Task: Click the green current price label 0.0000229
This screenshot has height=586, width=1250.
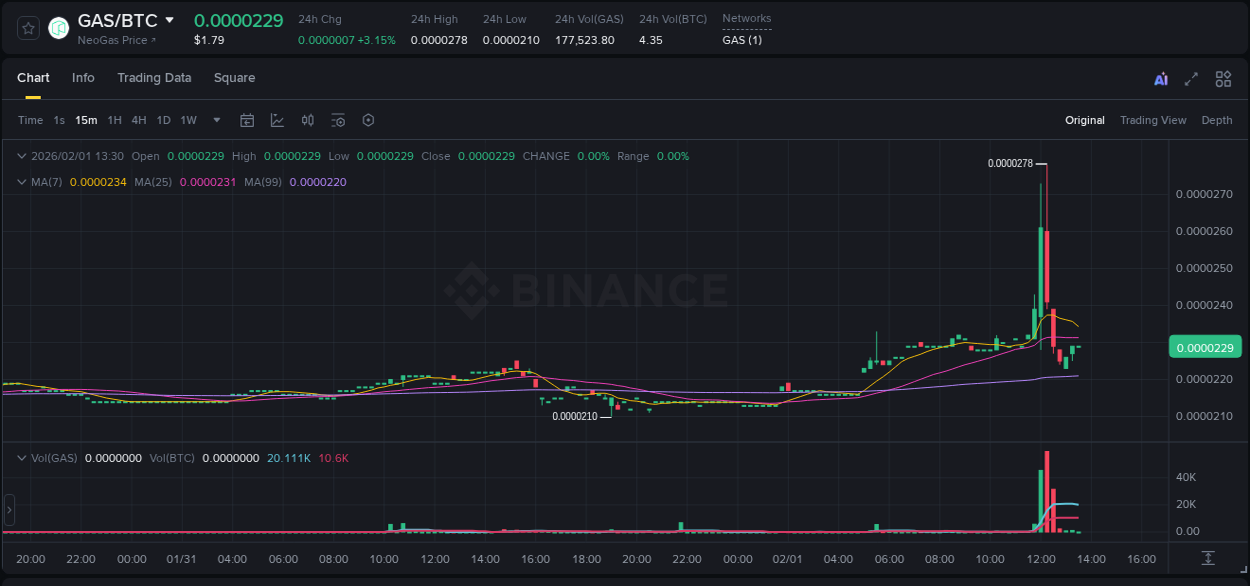Action: [1207, 346]
